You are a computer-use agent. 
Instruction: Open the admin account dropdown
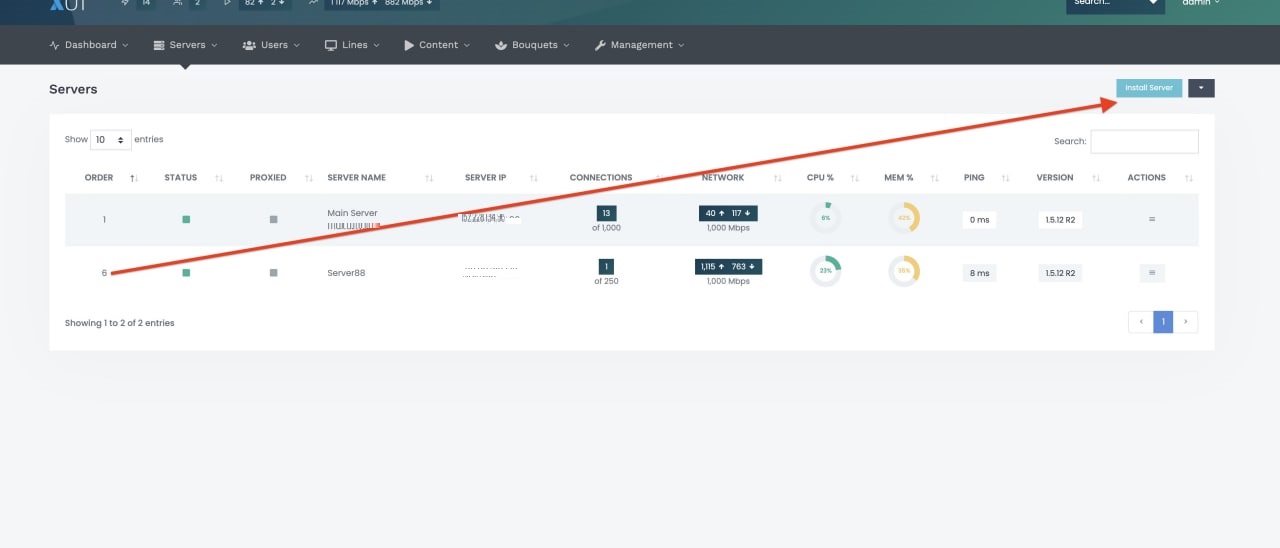coord(1201,3)
